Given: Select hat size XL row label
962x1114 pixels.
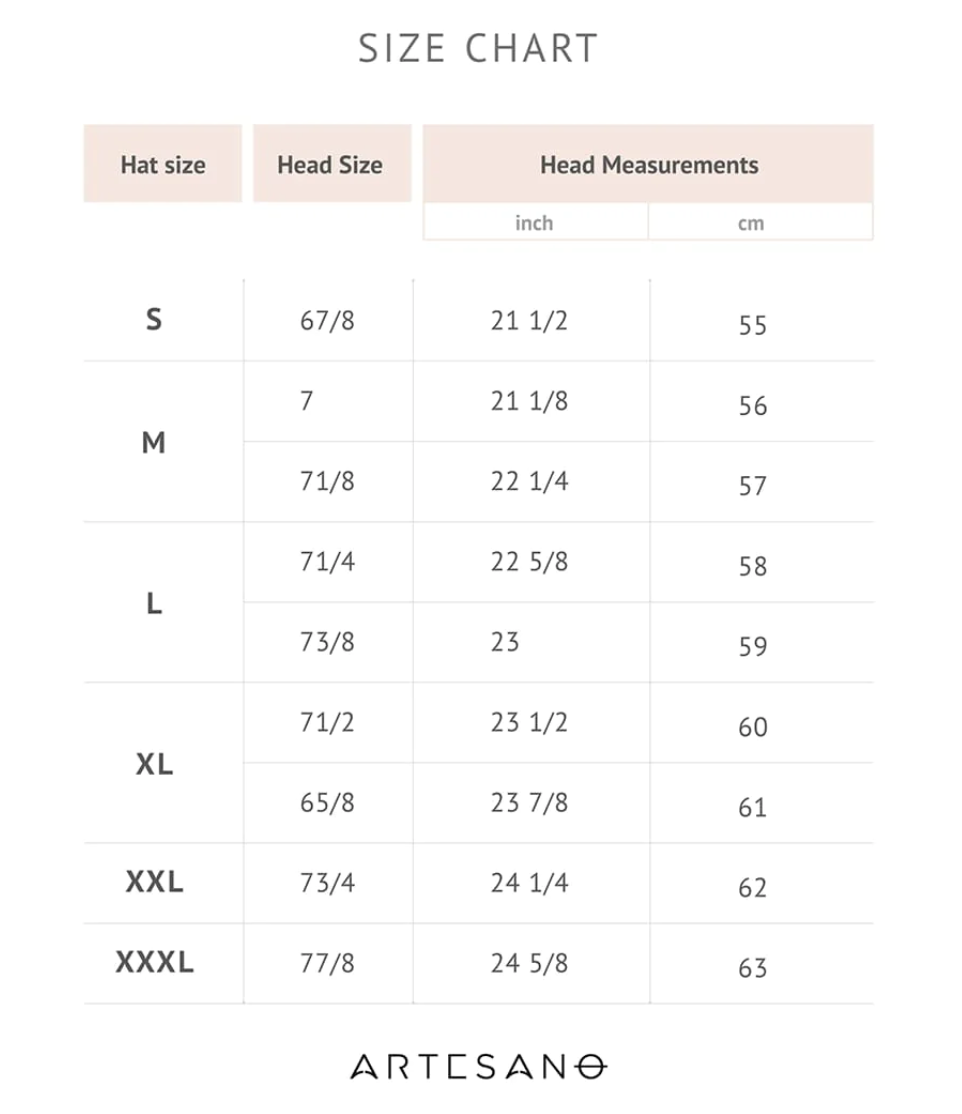Looking at the screenshot, I should (x=154, y=764).
